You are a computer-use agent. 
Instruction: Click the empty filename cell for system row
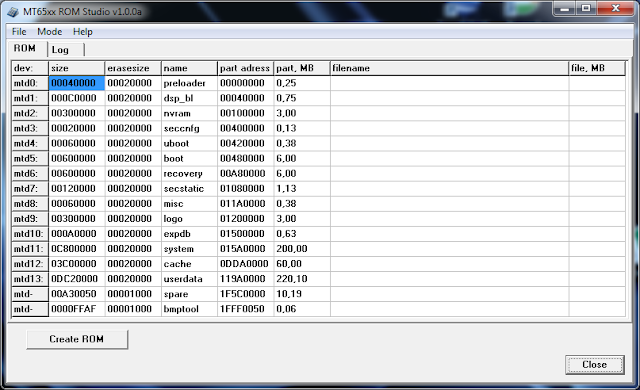click(449, 249)
